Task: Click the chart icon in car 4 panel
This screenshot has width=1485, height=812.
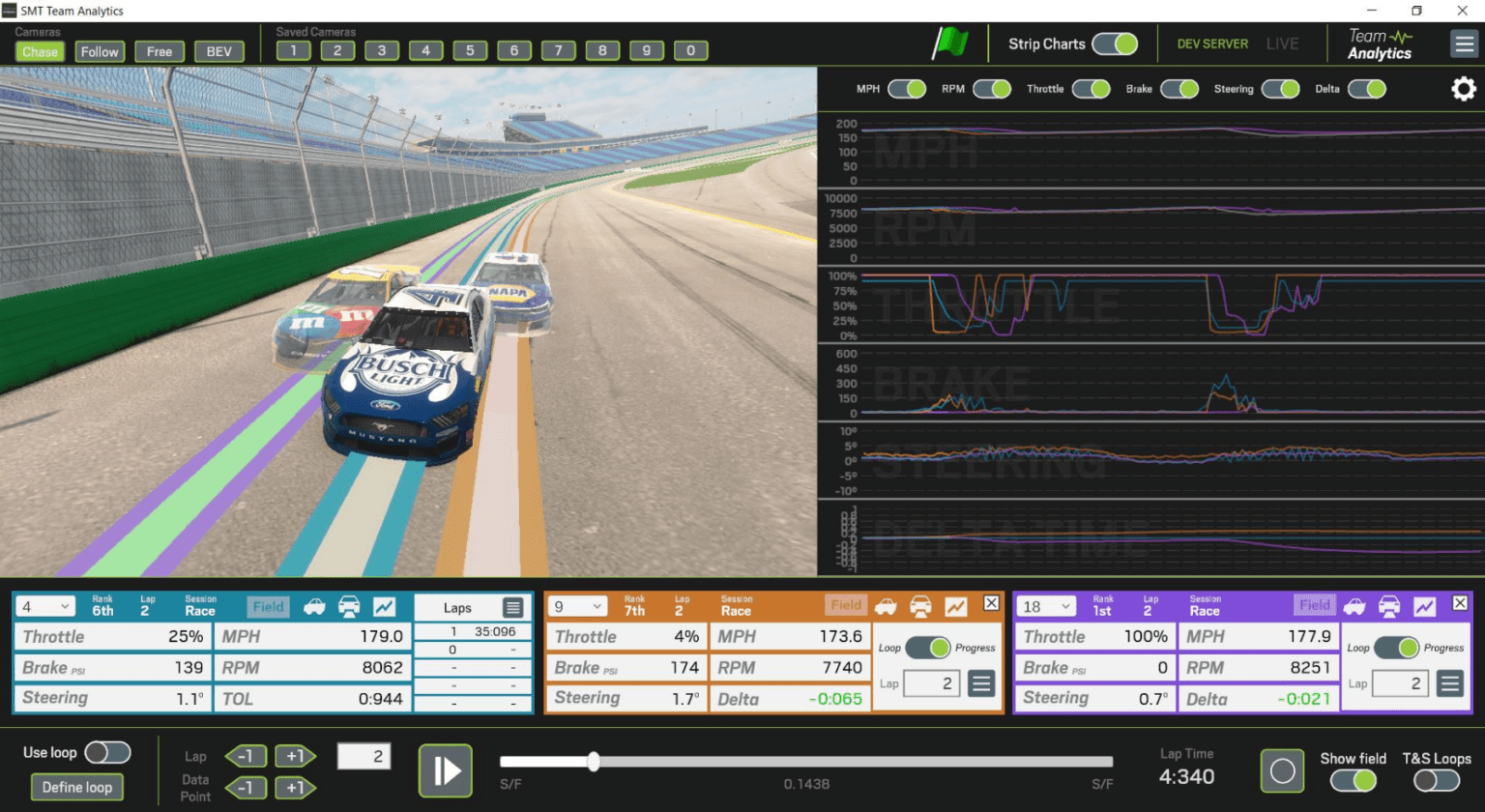Action: [x=385, y=607]
